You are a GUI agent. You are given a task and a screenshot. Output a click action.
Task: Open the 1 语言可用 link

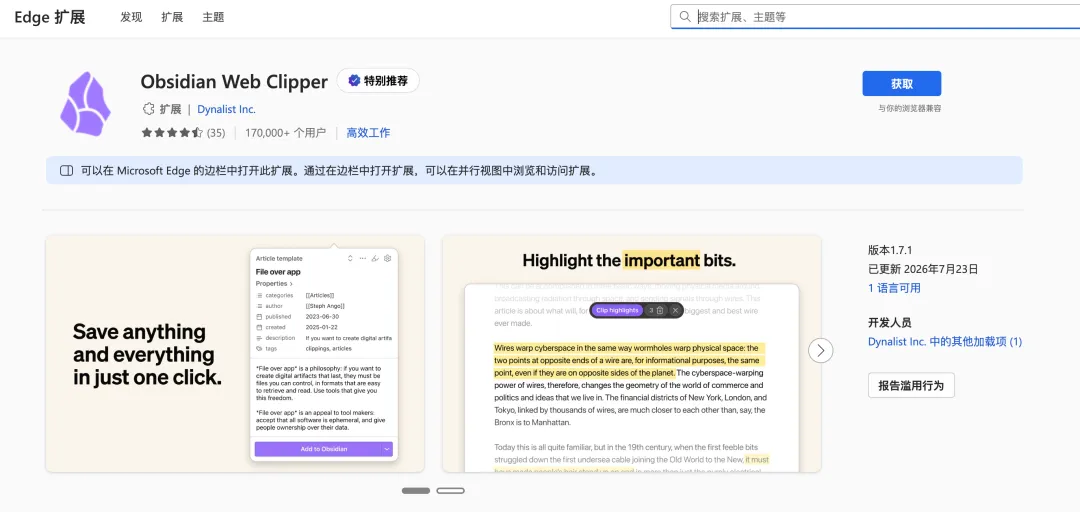tap(894, 288)
